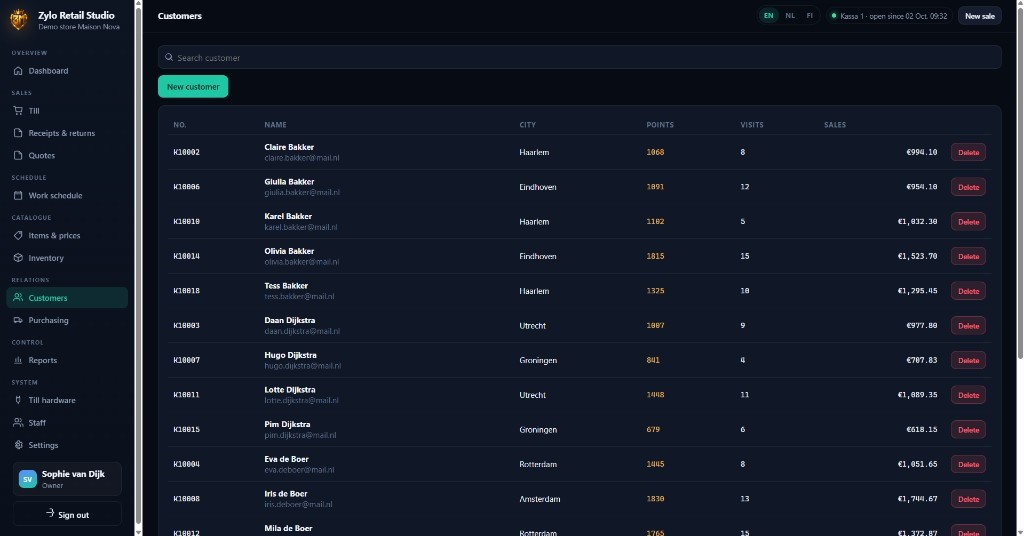Click the Sign out arrow icon
The height and width of the screenshot is (536, 1024).
(50, 514)
